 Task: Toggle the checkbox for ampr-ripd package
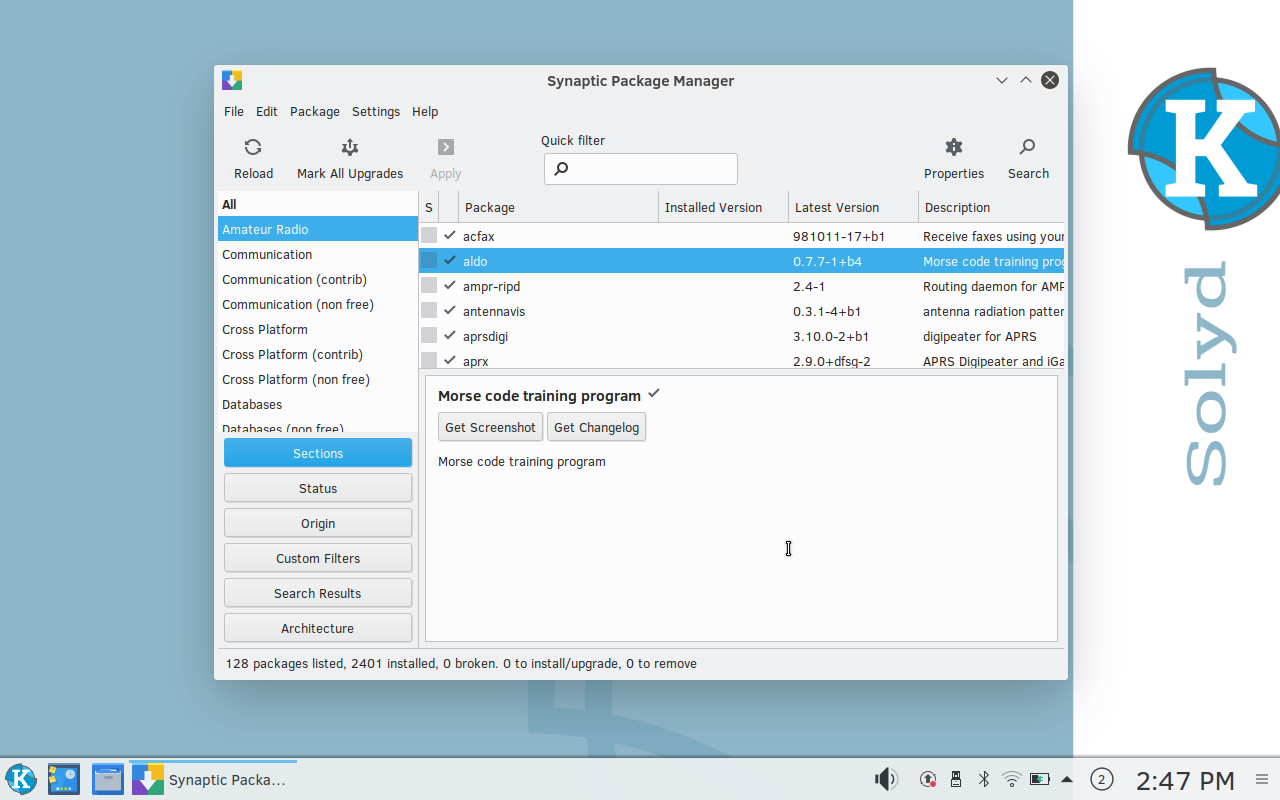(430, 286)
